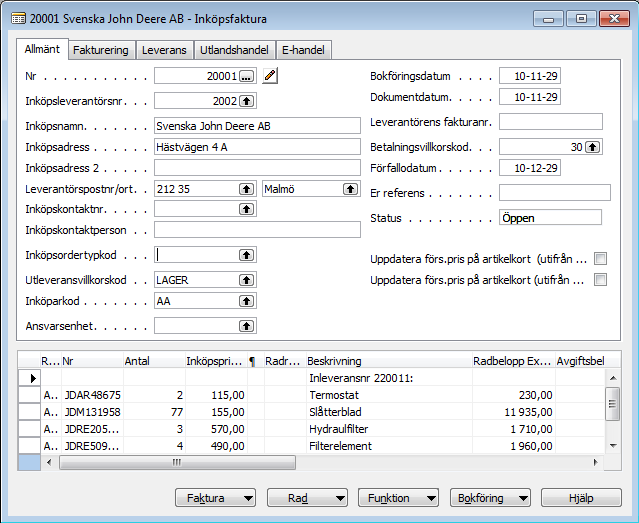Expand the Bokföring menu button
The image size is (639, 523).
(490, 498)
